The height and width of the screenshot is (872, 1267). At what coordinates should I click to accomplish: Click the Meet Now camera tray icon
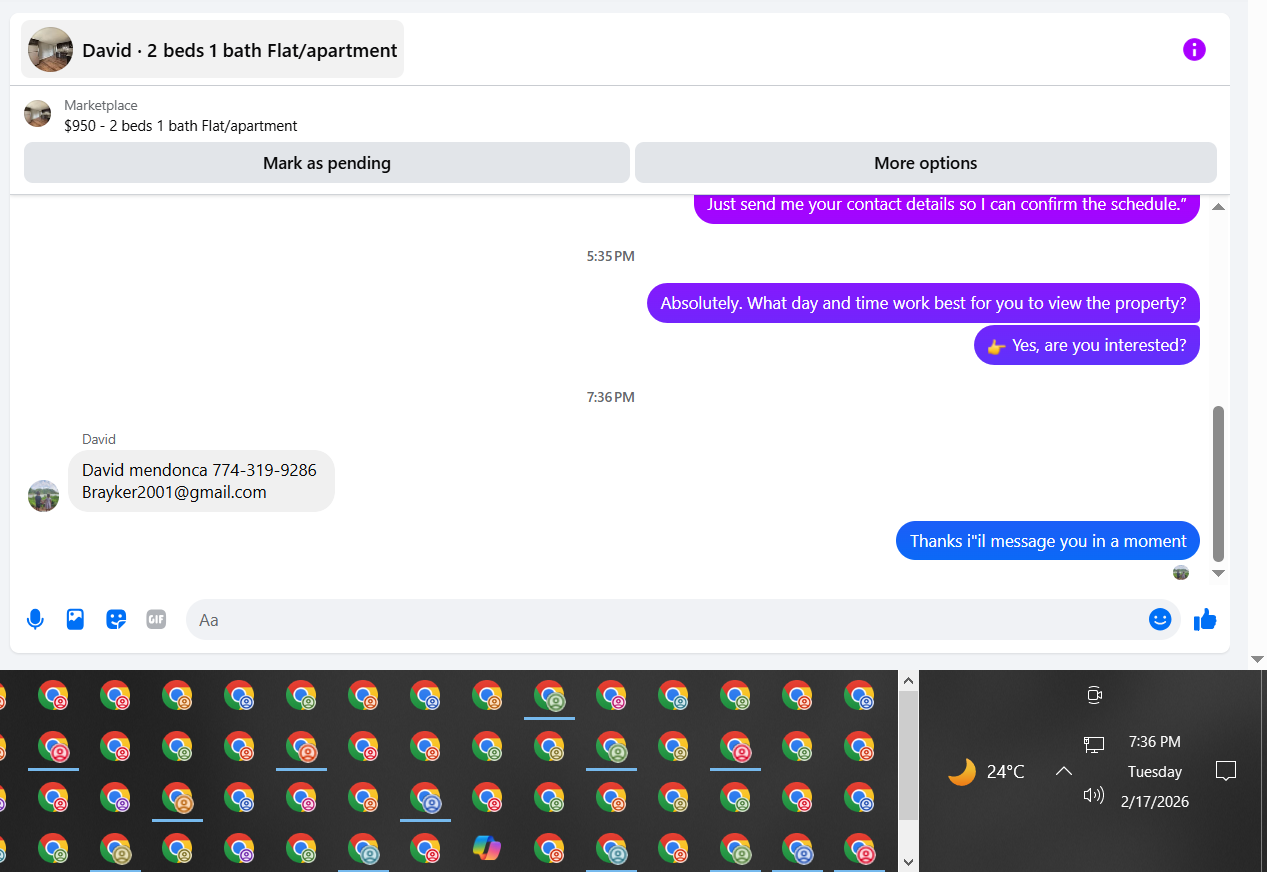coord(1094,695)
